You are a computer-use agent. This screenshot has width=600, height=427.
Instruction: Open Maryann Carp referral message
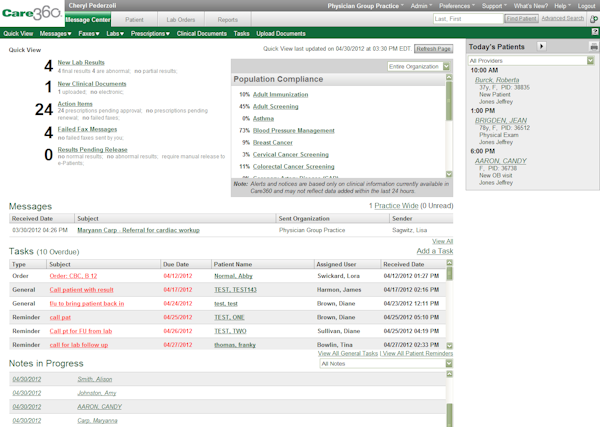(139, 230)
